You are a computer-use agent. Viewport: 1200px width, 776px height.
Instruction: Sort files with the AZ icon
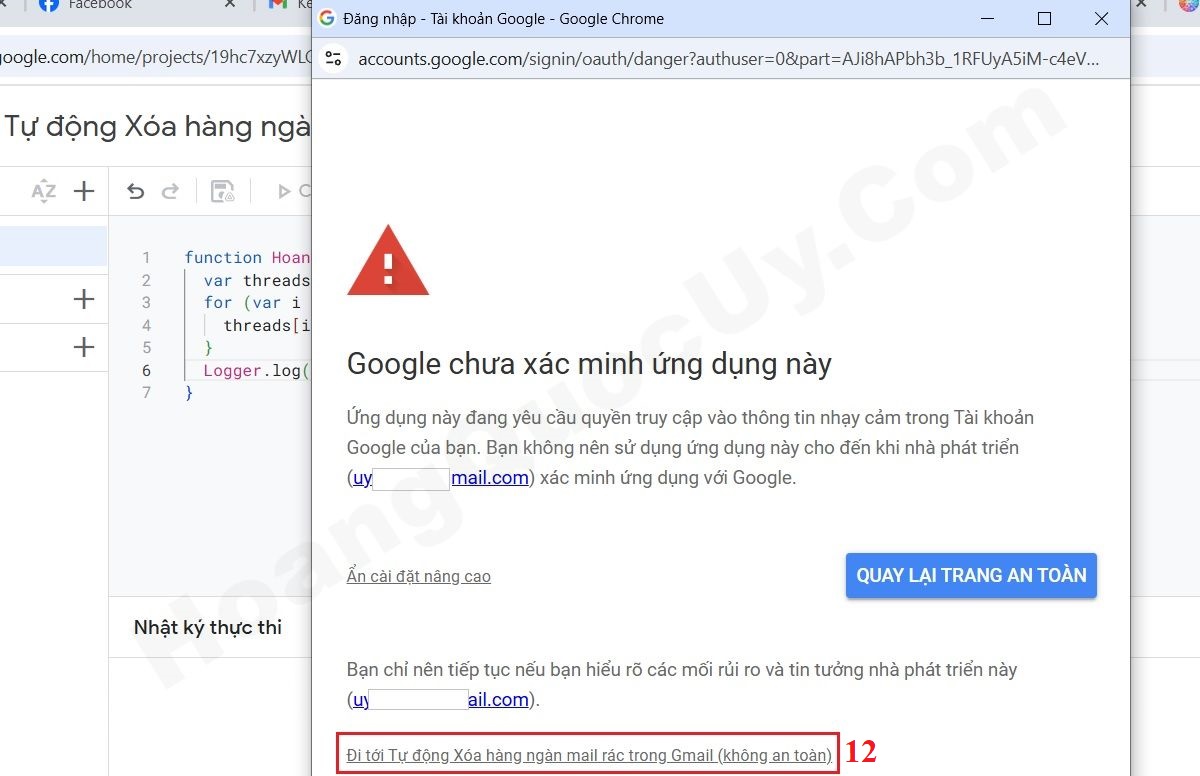[43, 191]
